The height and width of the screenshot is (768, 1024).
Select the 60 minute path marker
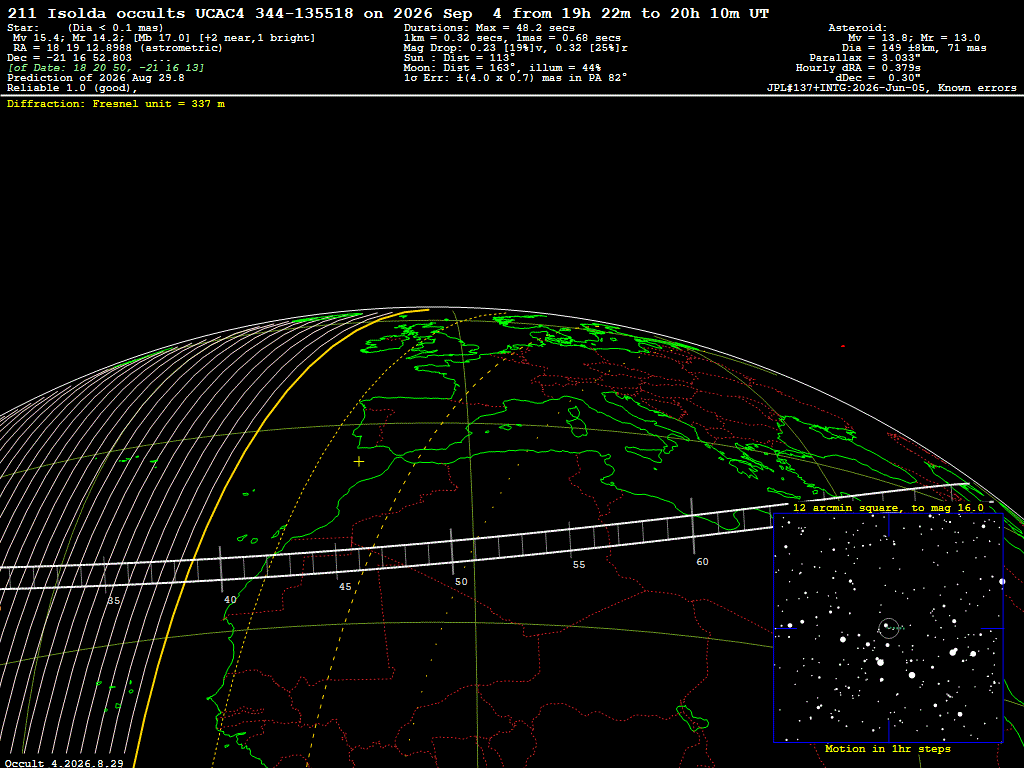click(x=702, y=562)
